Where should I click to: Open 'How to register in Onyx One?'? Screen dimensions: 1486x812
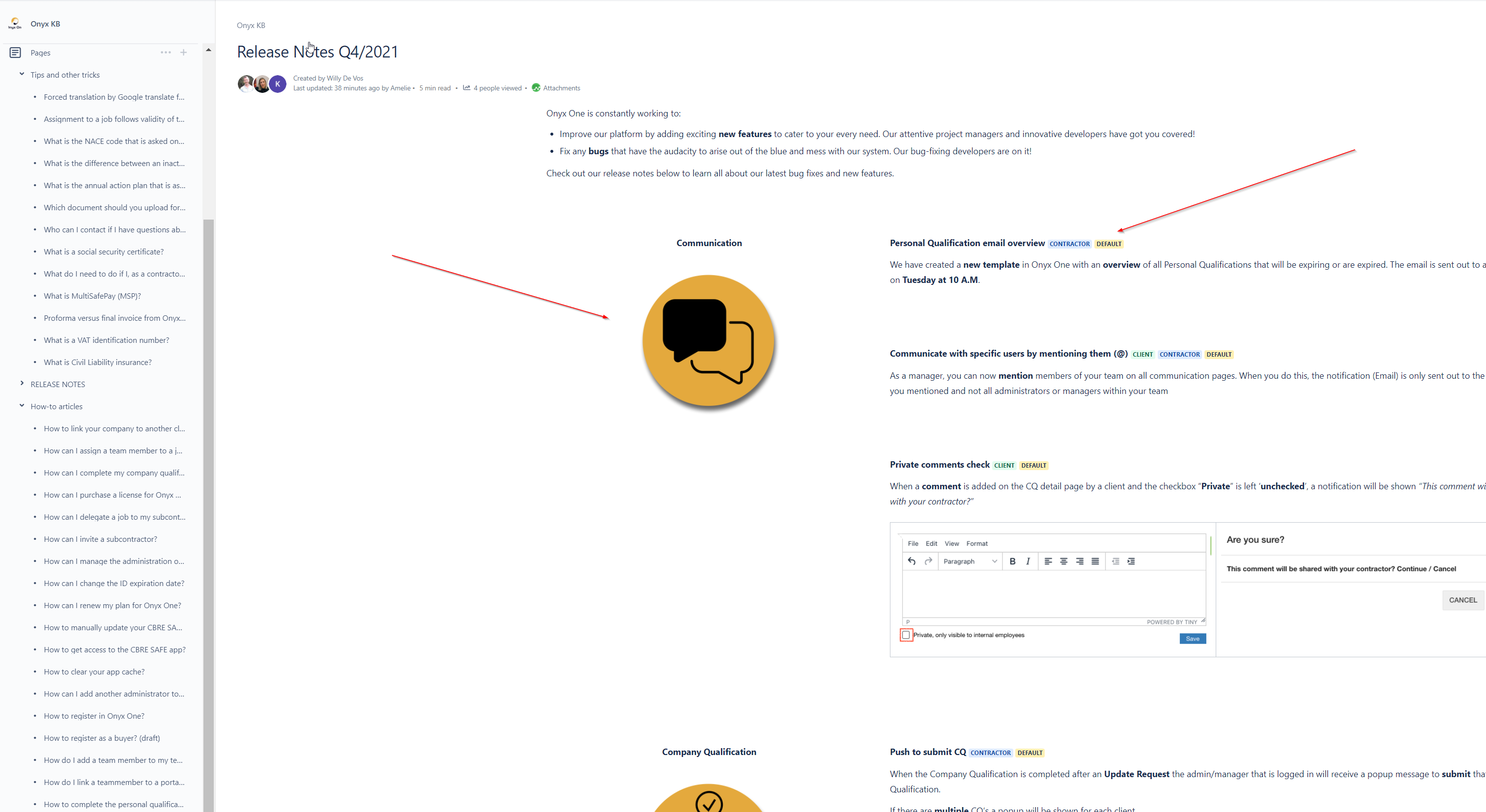click(x=94, y=716)
